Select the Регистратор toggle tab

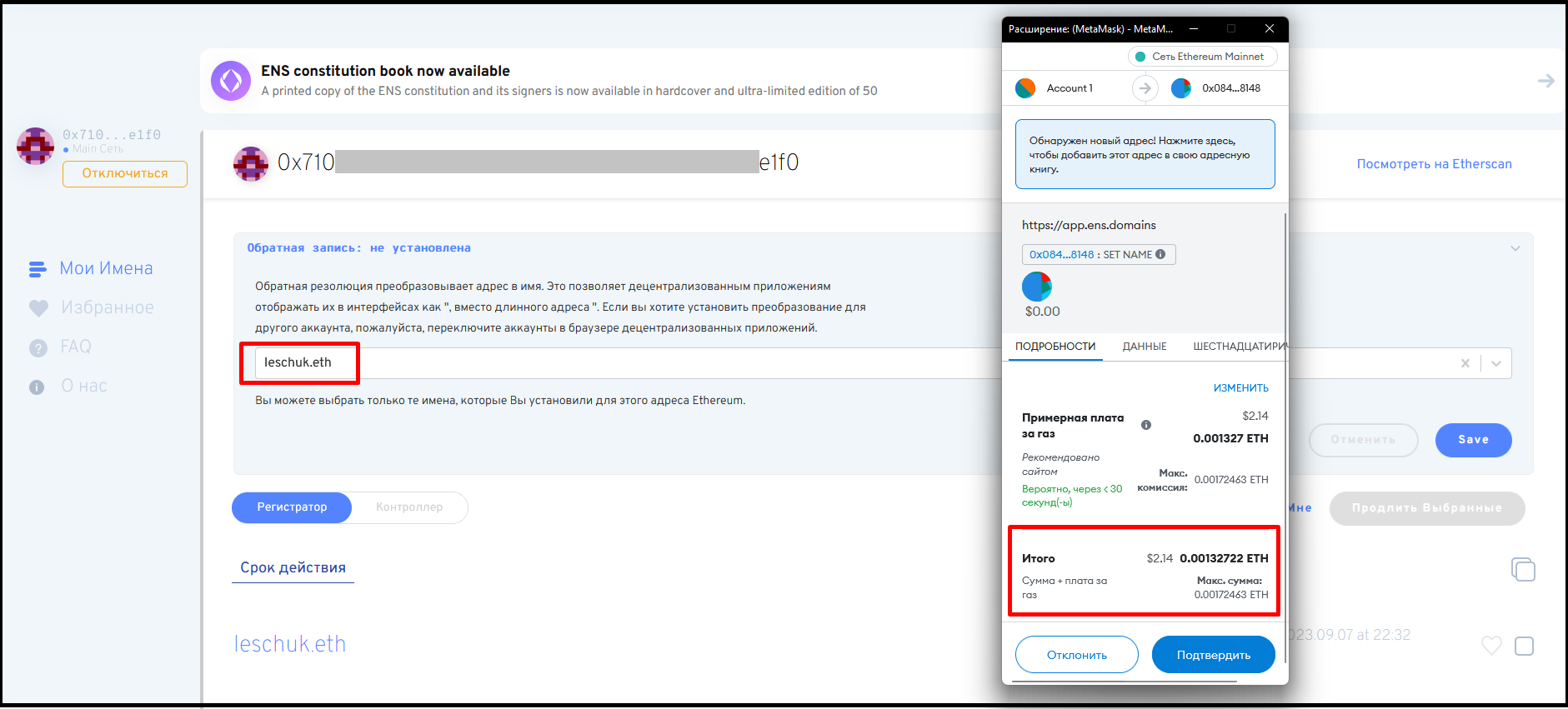tap(292, 507)
